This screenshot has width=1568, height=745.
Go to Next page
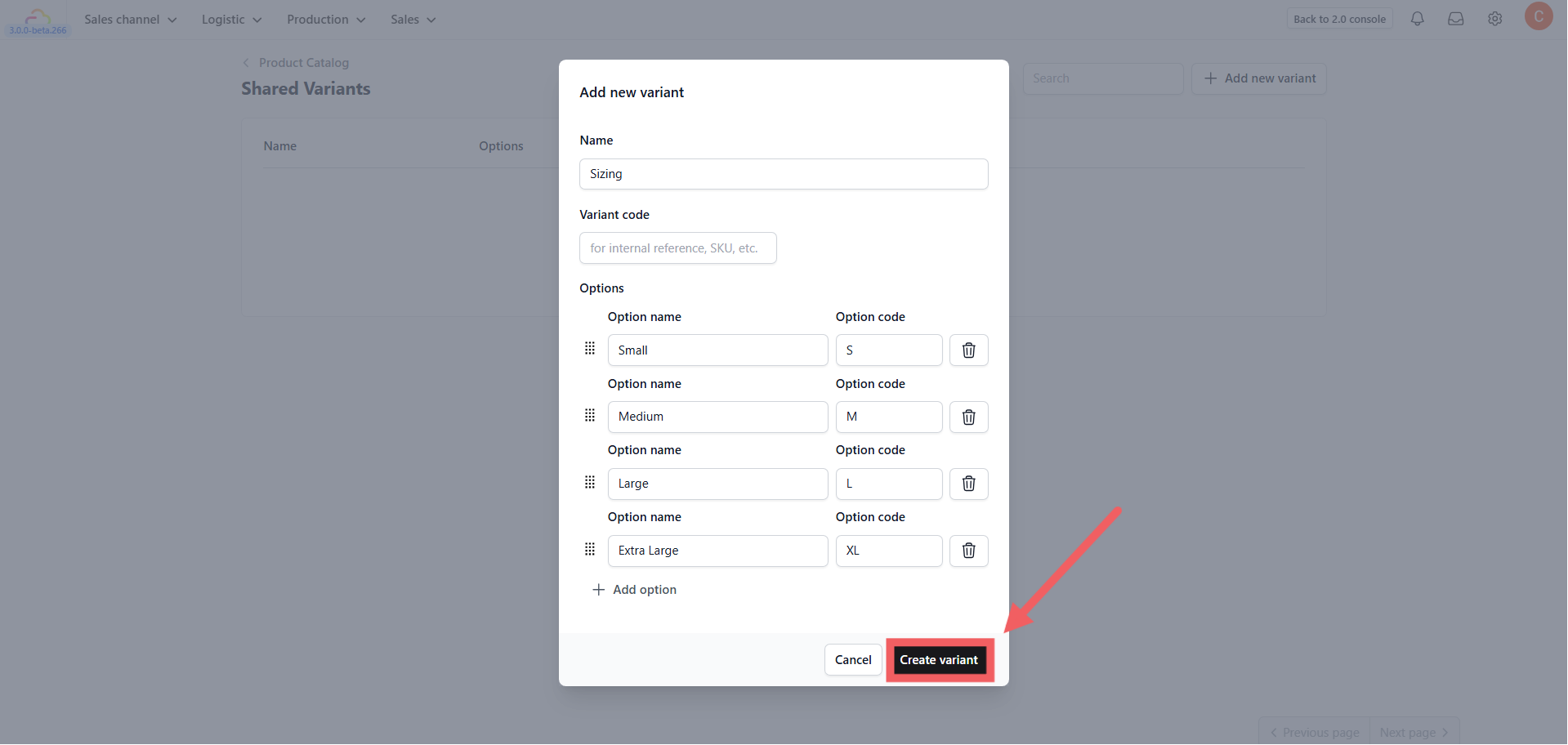tap(1414, 732)
